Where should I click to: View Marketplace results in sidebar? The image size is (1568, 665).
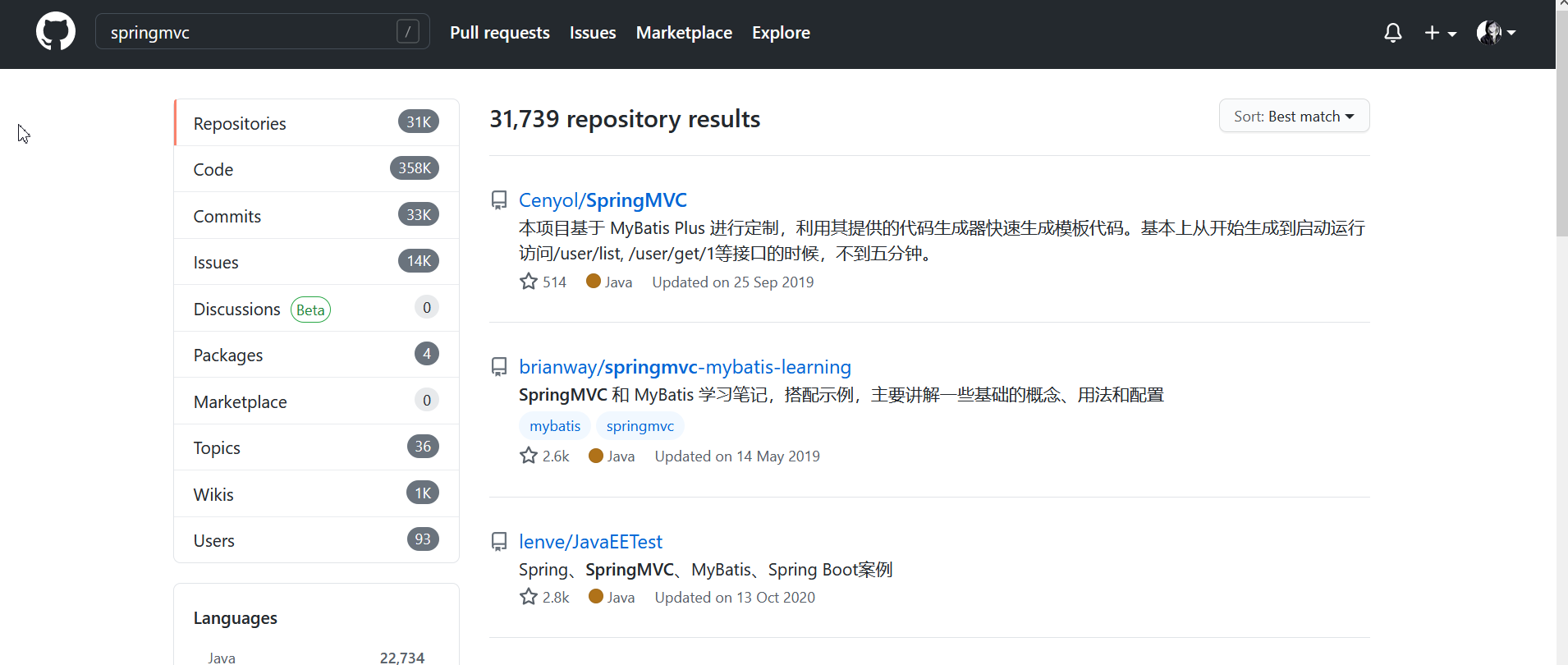tap(317, 401)
